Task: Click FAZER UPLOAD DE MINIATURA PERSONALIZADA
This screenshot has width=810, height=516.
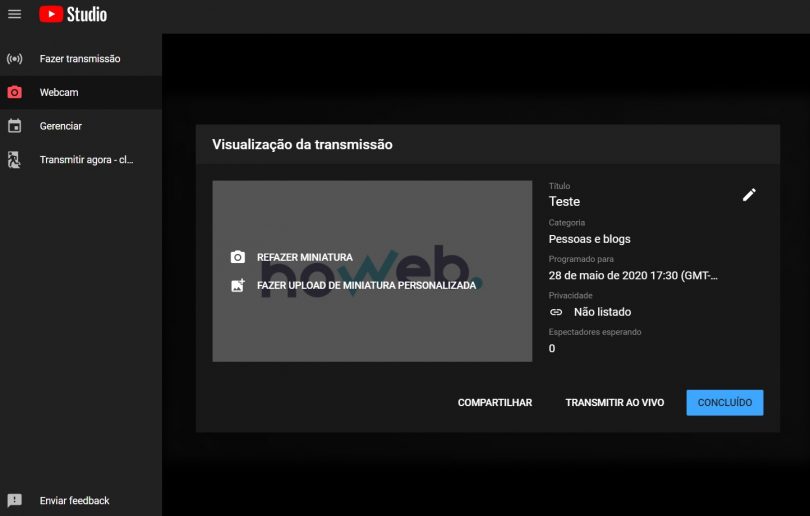Action: pos(366,285)
